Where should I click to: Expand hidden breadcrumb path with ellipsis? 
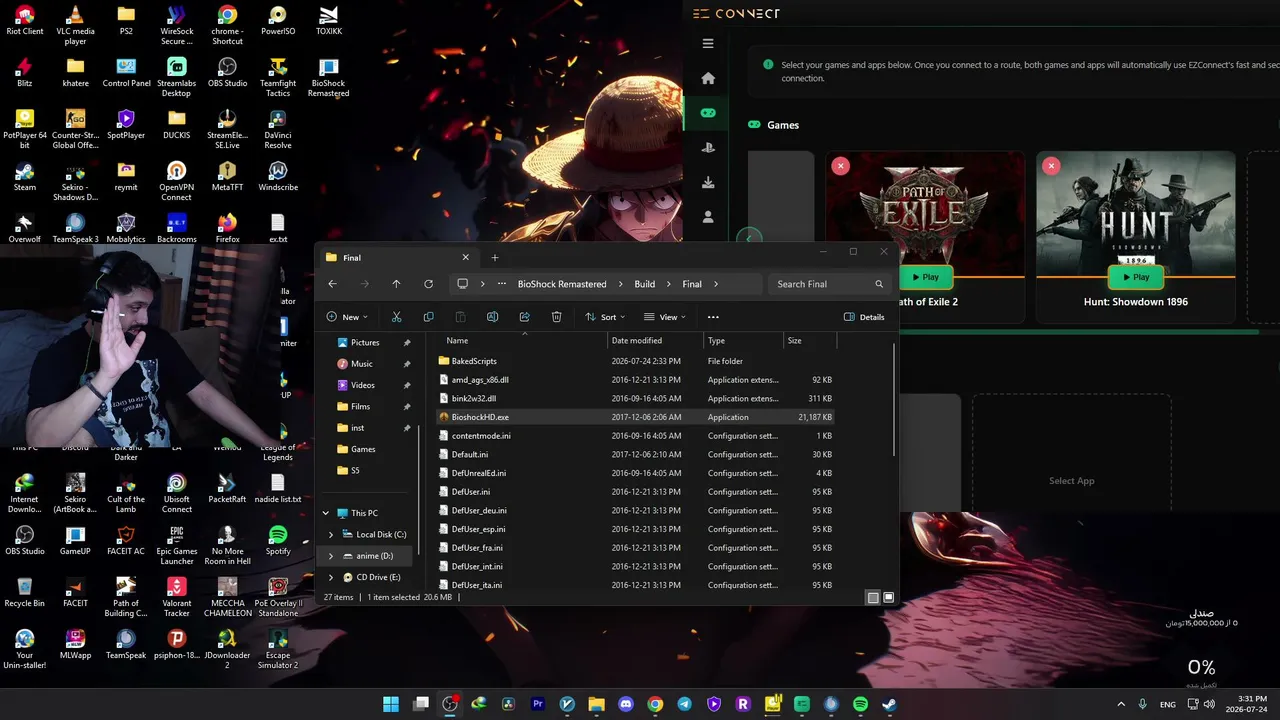point(501,284)
